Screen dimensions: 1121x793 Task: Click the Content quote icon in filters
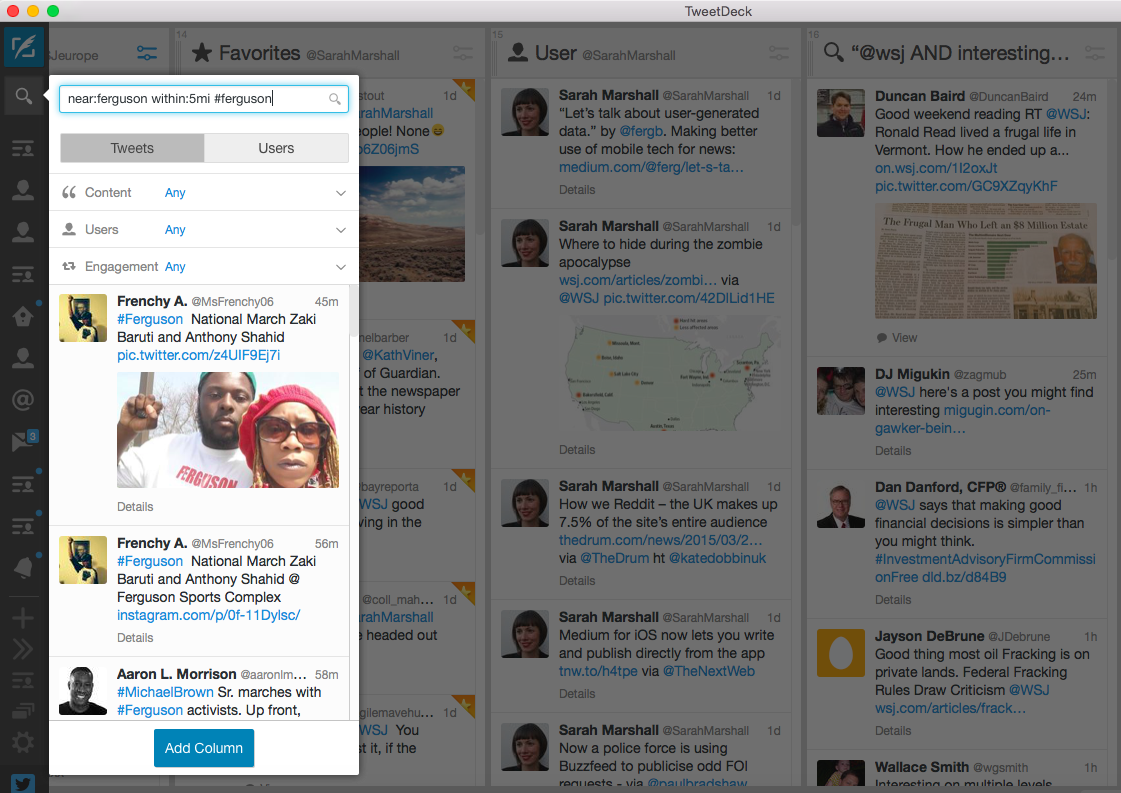(x=69, y=192)
